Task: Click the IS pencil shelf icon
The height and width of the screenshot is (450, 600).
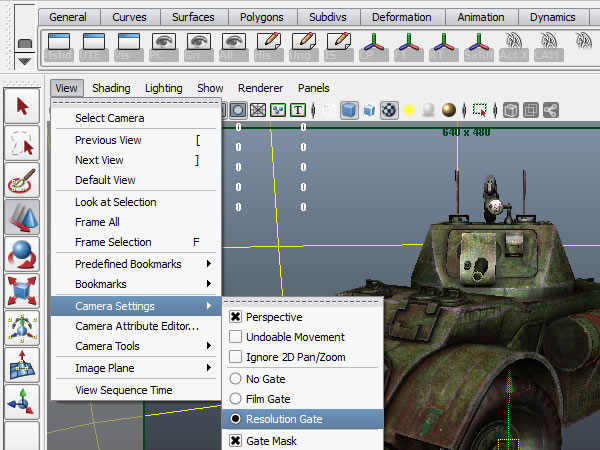Action: pos(339,47)
